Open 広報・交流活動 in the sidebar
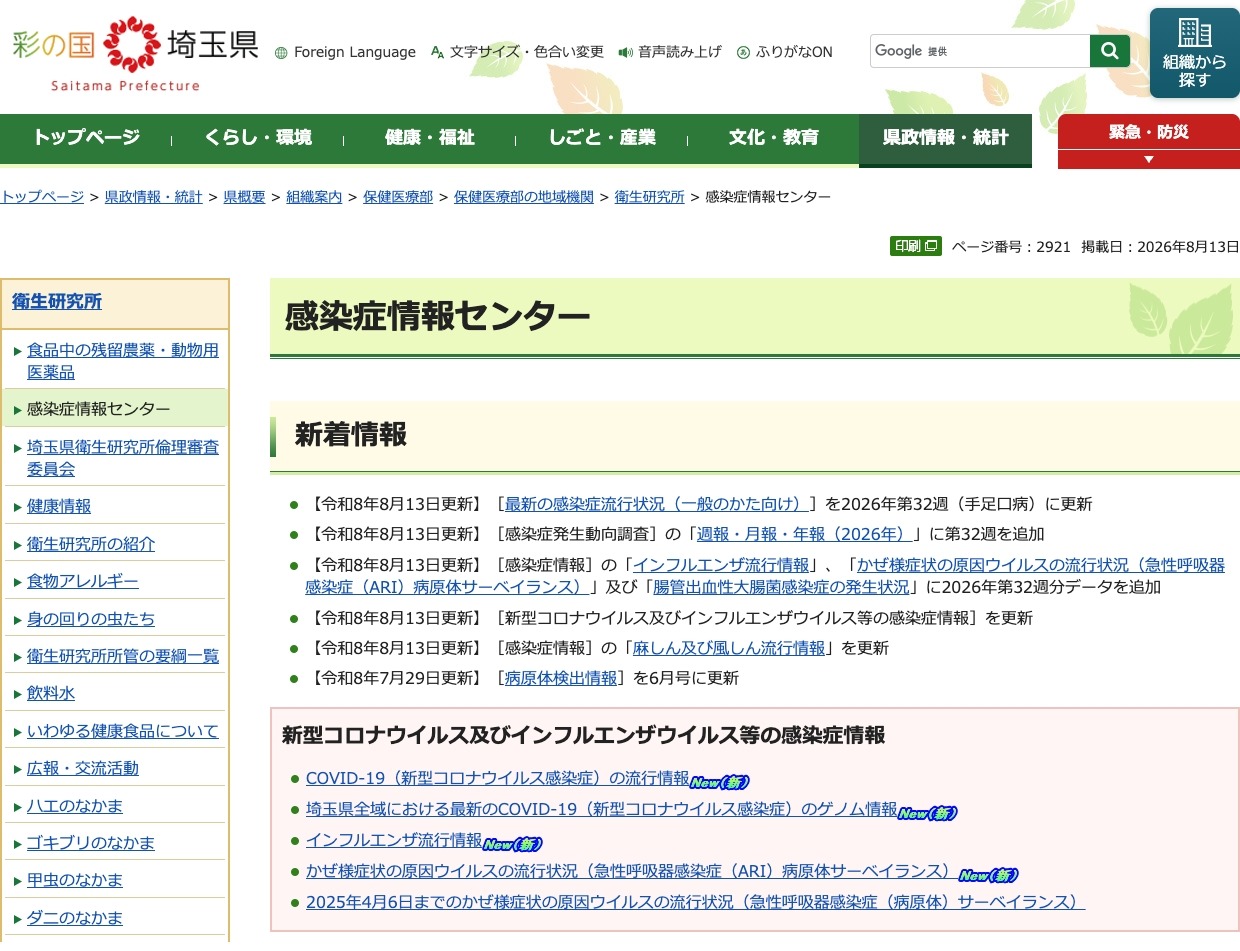Image resolution: width=1240 pixels, height=951 pixels. (83, 768)
